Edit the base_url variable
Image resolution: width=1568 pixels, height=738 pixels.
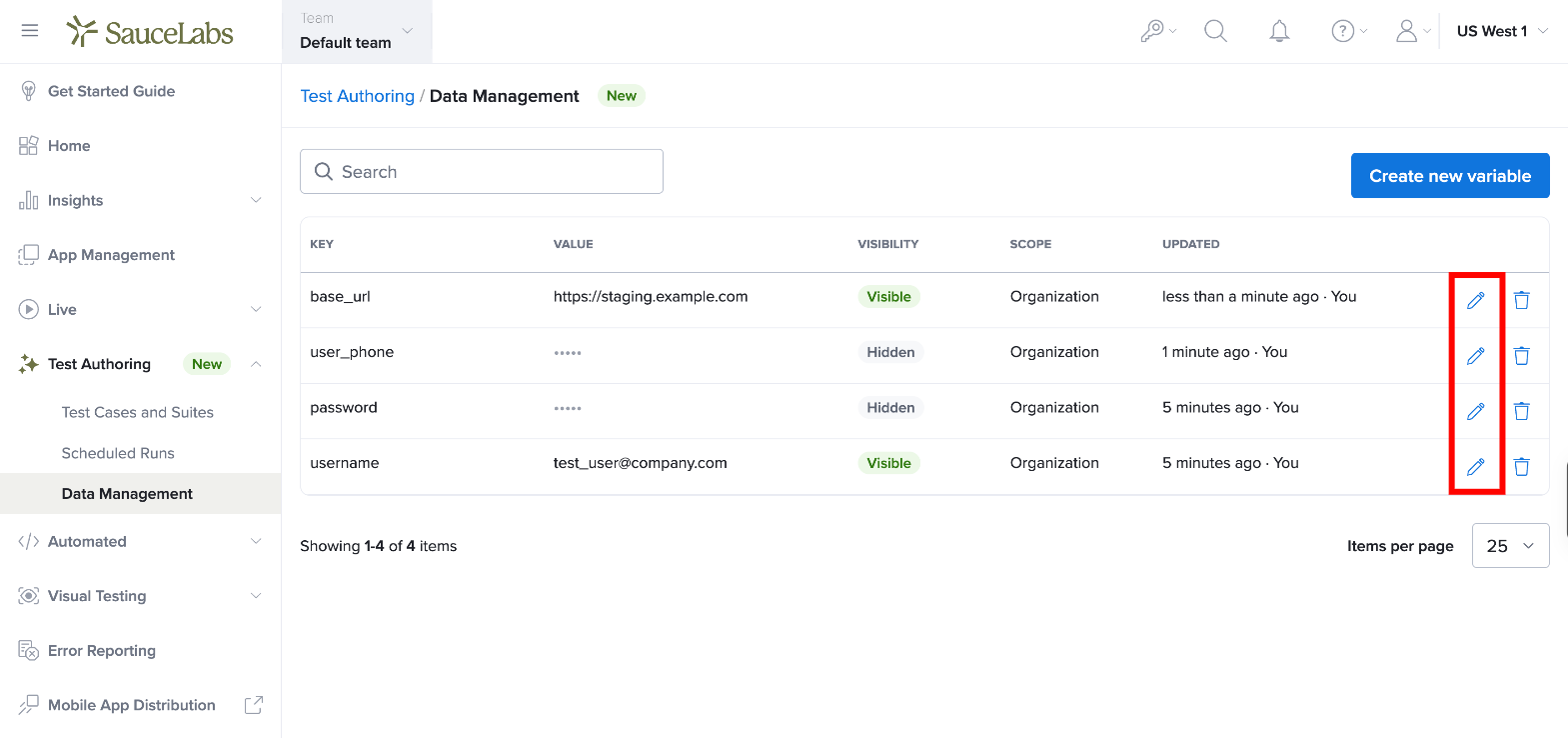[x=1475, y=300]
